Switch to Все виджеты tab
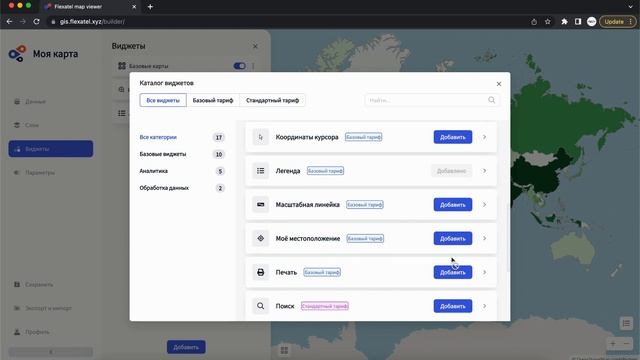The width and height of the screenshot is (640, 360). 163,100
